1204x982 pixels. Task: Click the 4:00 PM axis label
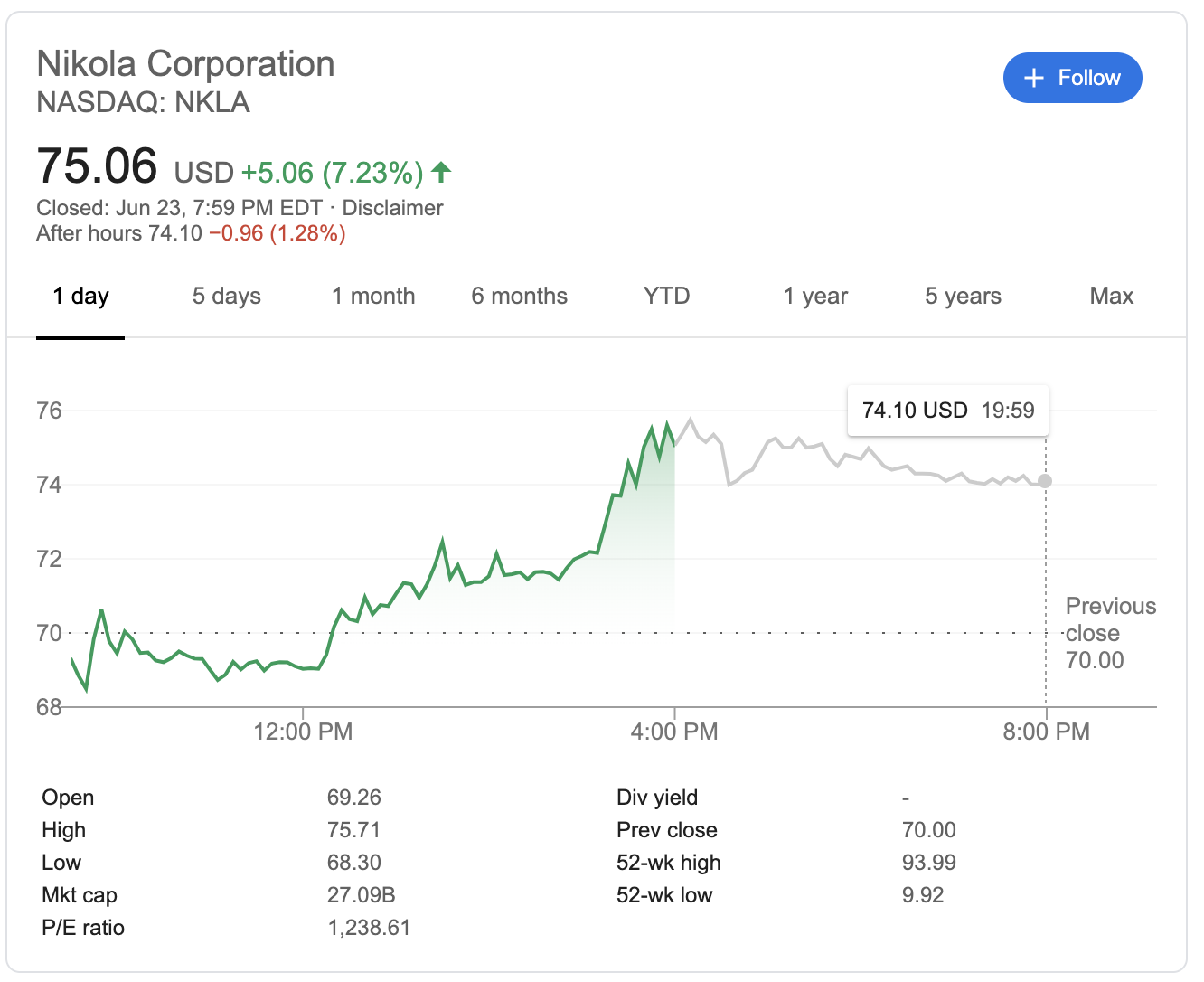674,732
